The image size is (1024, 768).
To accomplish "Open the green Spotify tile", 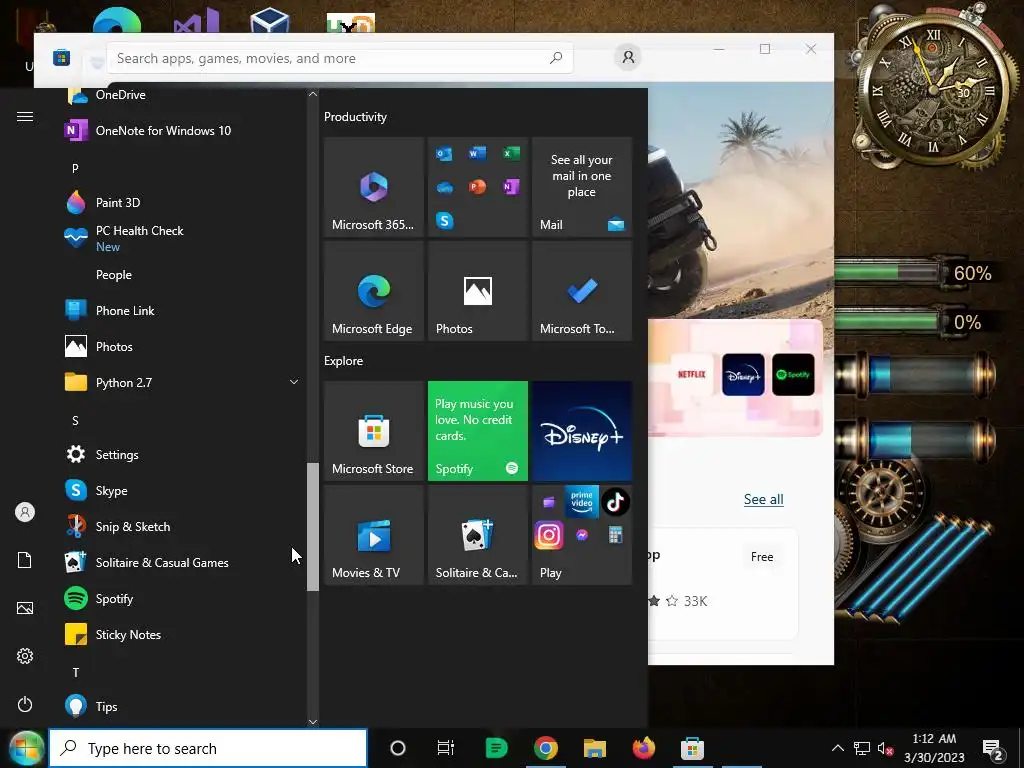I will pos(477,431).
